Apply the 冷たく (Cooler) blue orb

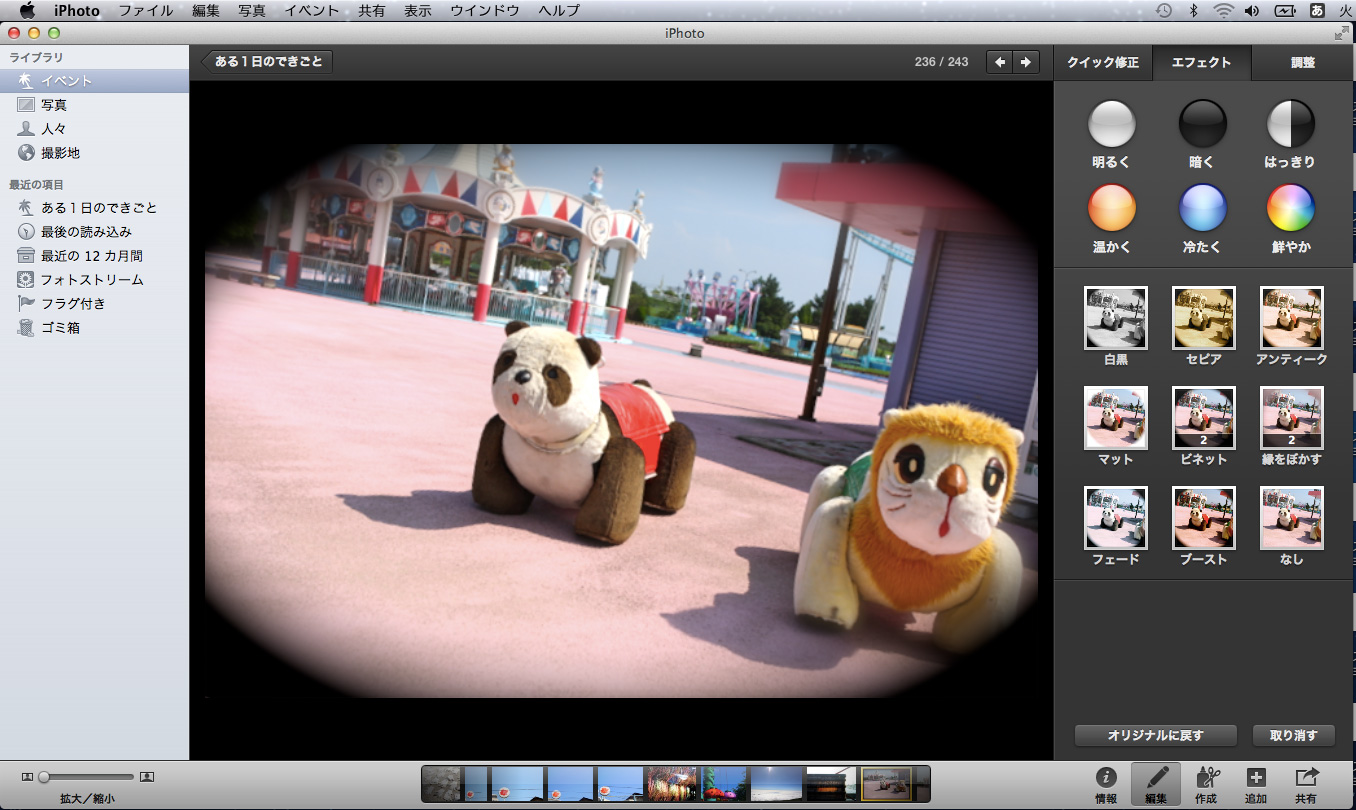point(1202,209)
